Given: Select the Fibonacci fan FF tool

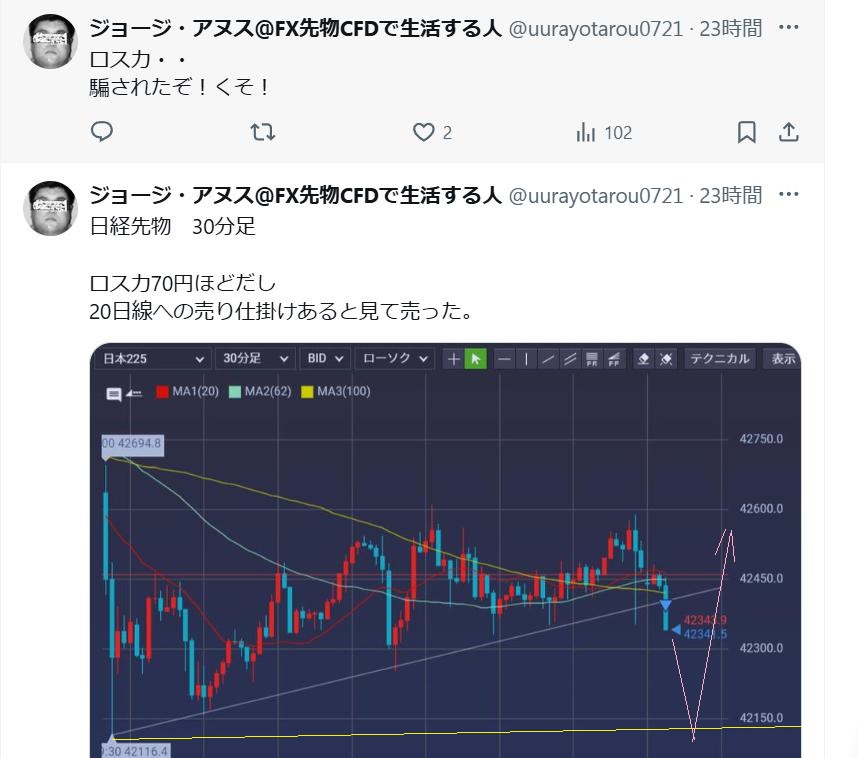Looking at the screenshot, I should click(613, 359).
